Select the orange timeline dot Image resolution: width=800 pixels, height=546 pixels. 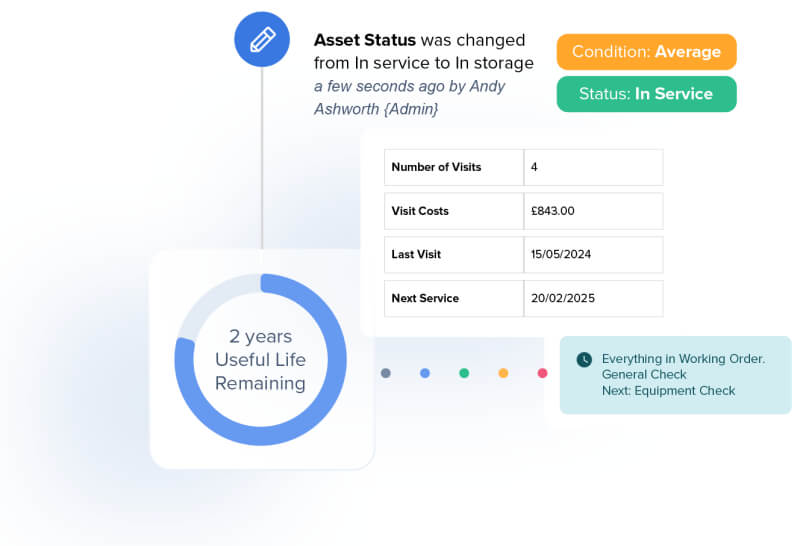pyautogui.click(x=503, y=373)
